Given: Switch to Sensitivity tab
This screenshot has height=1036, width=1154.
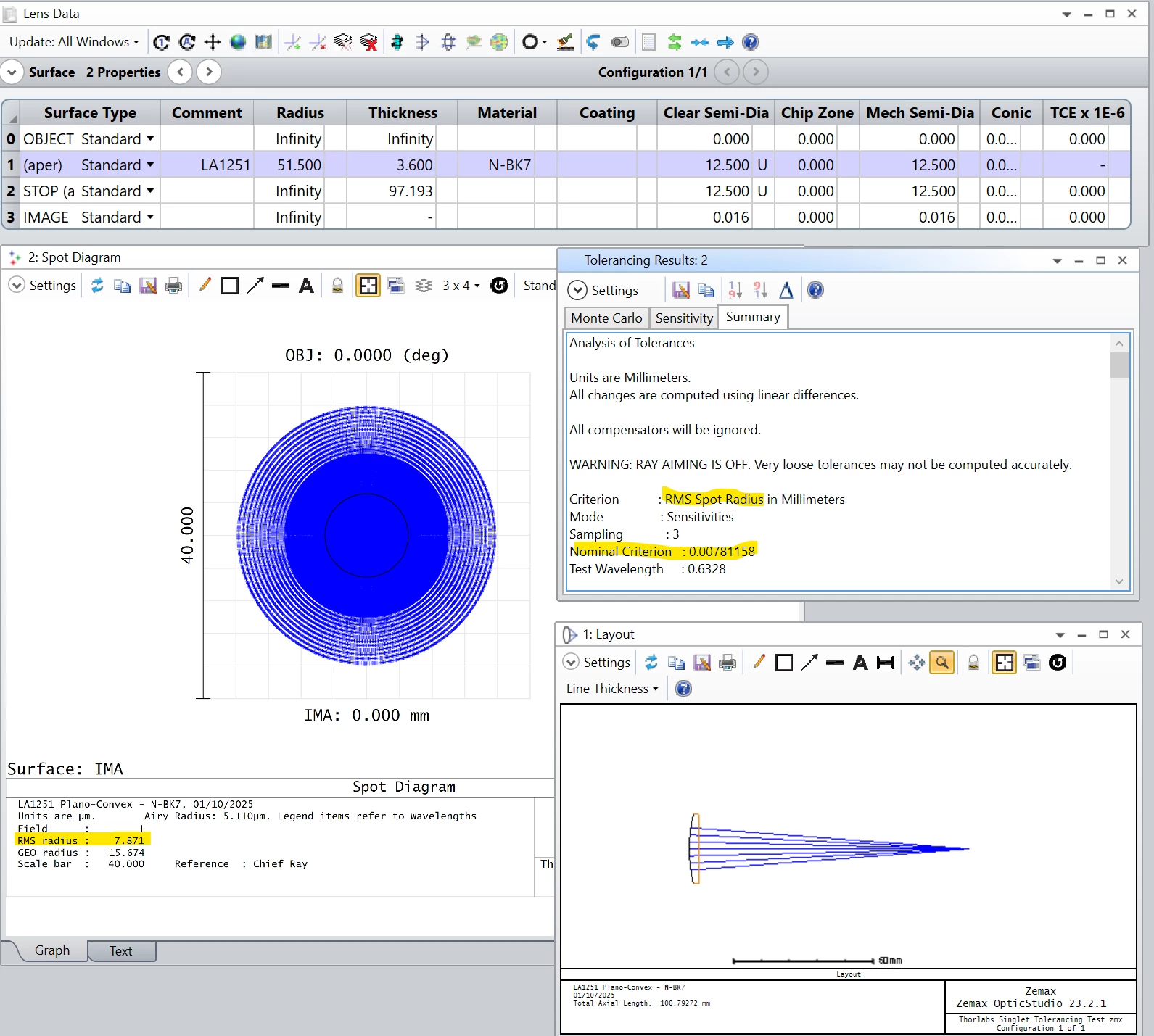Looking at the screenshot, I should [x=684, y=318].
